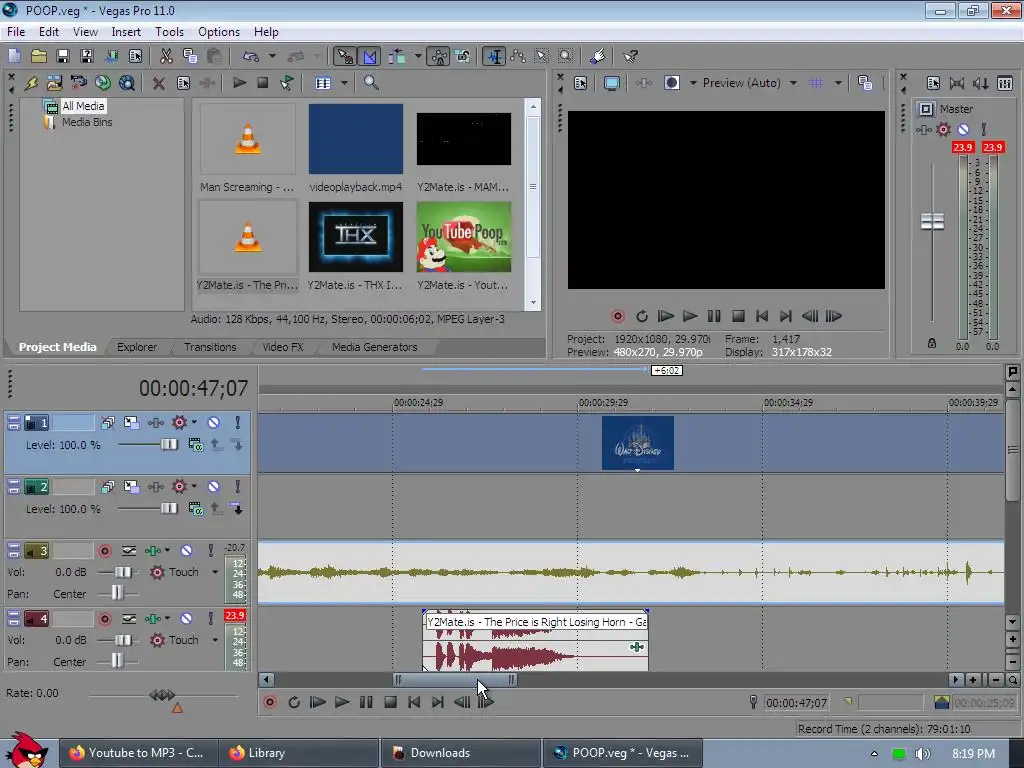Viewport: 1024px width, 768px height.
Task: Select the THX intro media thumbnail
Action: (x=356, y=236)
